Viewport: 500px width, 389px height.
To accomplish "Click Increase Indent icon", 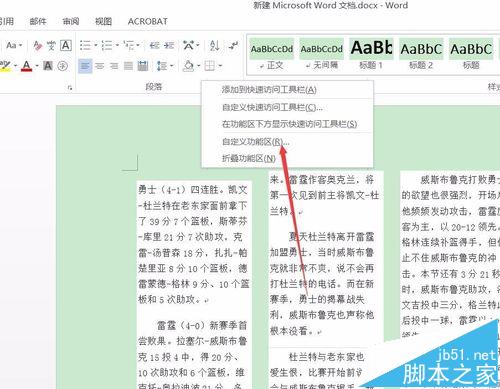I will pos(169,45).
